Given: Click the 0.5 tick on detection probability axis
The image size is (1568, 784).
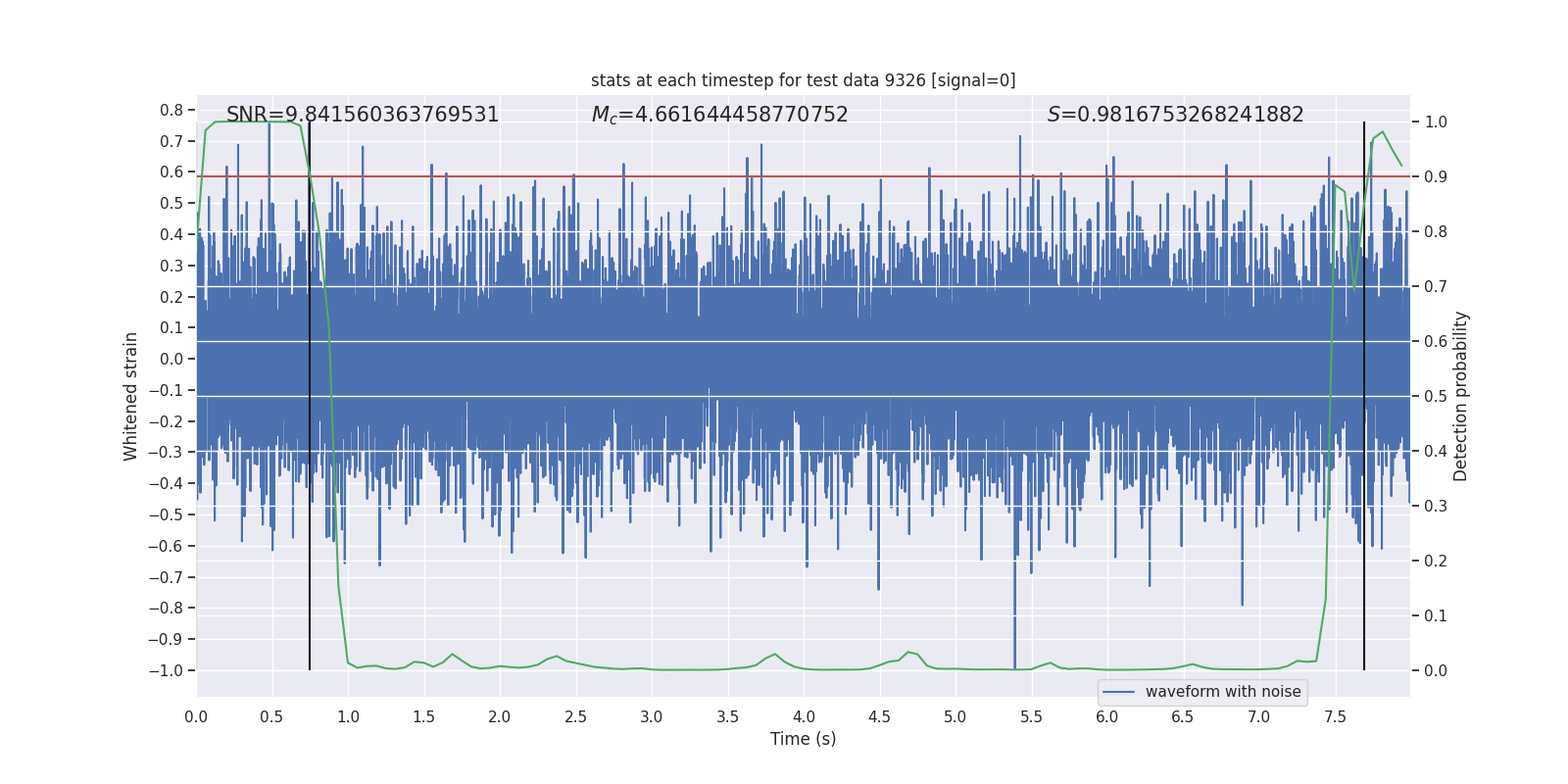Looking at the screenshot, I should [1436, 396].
